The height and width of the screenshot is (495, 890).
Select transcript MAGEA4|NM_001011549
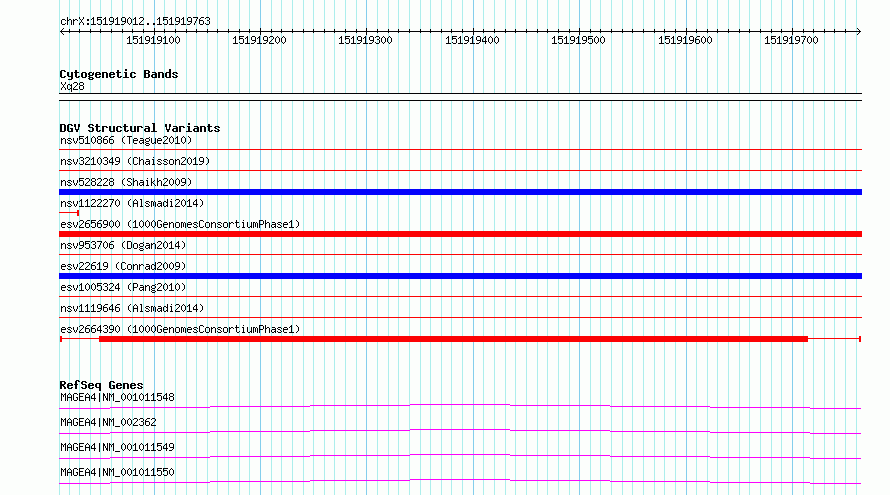pyautogui.click(x=117, y=447)
